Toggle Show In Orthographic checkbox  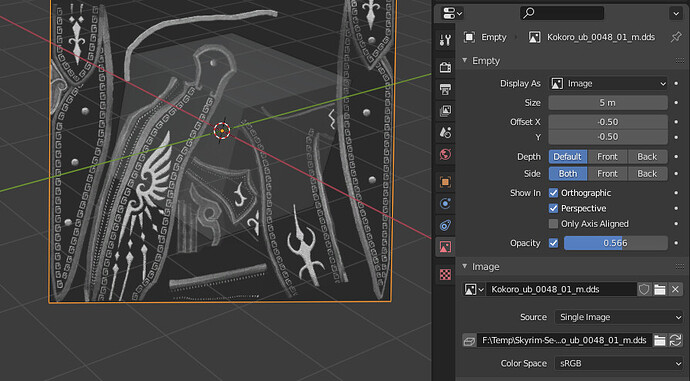pyautogui.click(x=554, y=193)
